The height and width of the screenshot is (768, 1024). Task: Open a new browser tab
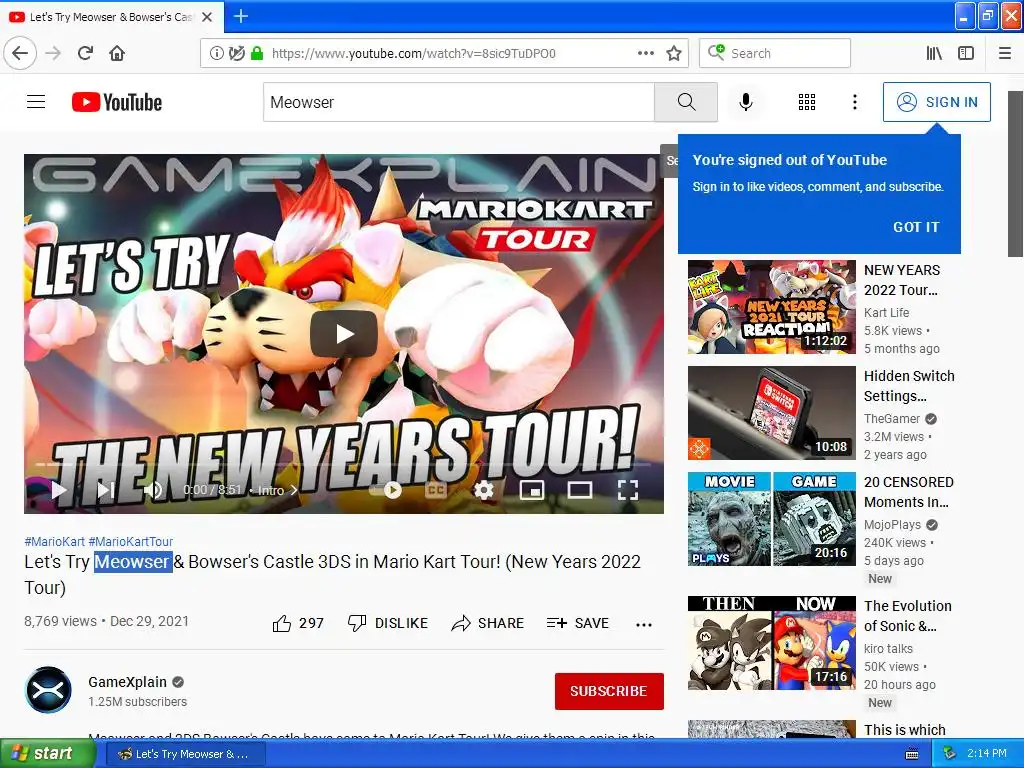(x=241, y=16)
